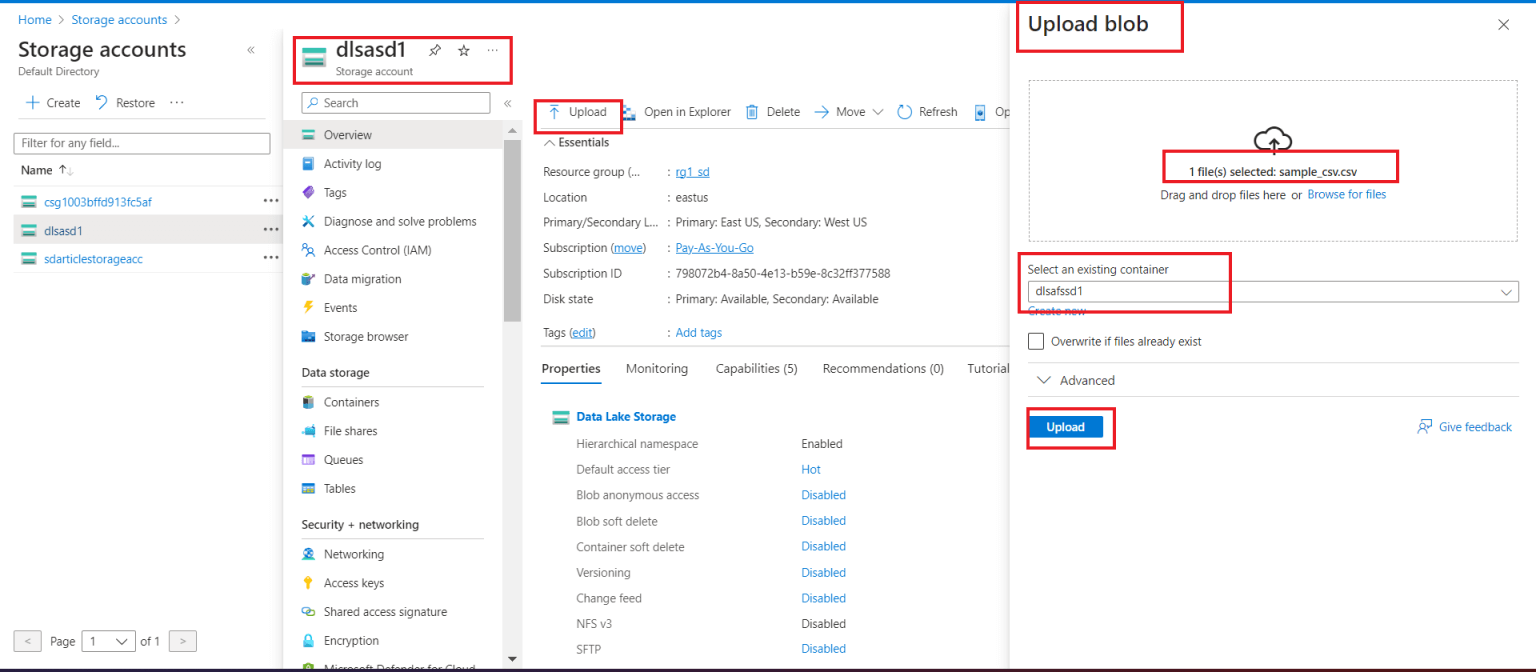This screenshot has width=1536, height=672.
Task: Pin the dlsasd1 storage account
Action: 434,51
